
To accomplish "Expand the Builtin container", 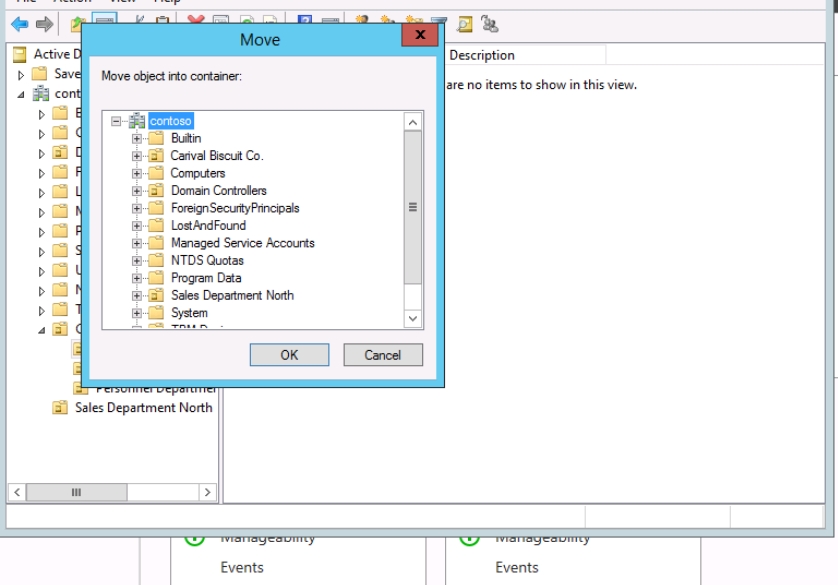I will tap(137, 138).
